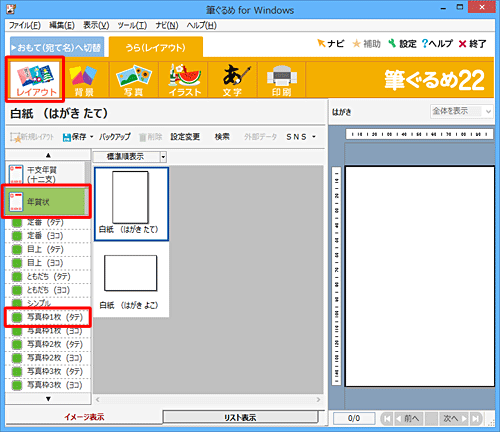Select the 干支年賀(十二支) category
The height and width of the screenshot is (432, 500).
pyautogui.click(x=45, y=174)
